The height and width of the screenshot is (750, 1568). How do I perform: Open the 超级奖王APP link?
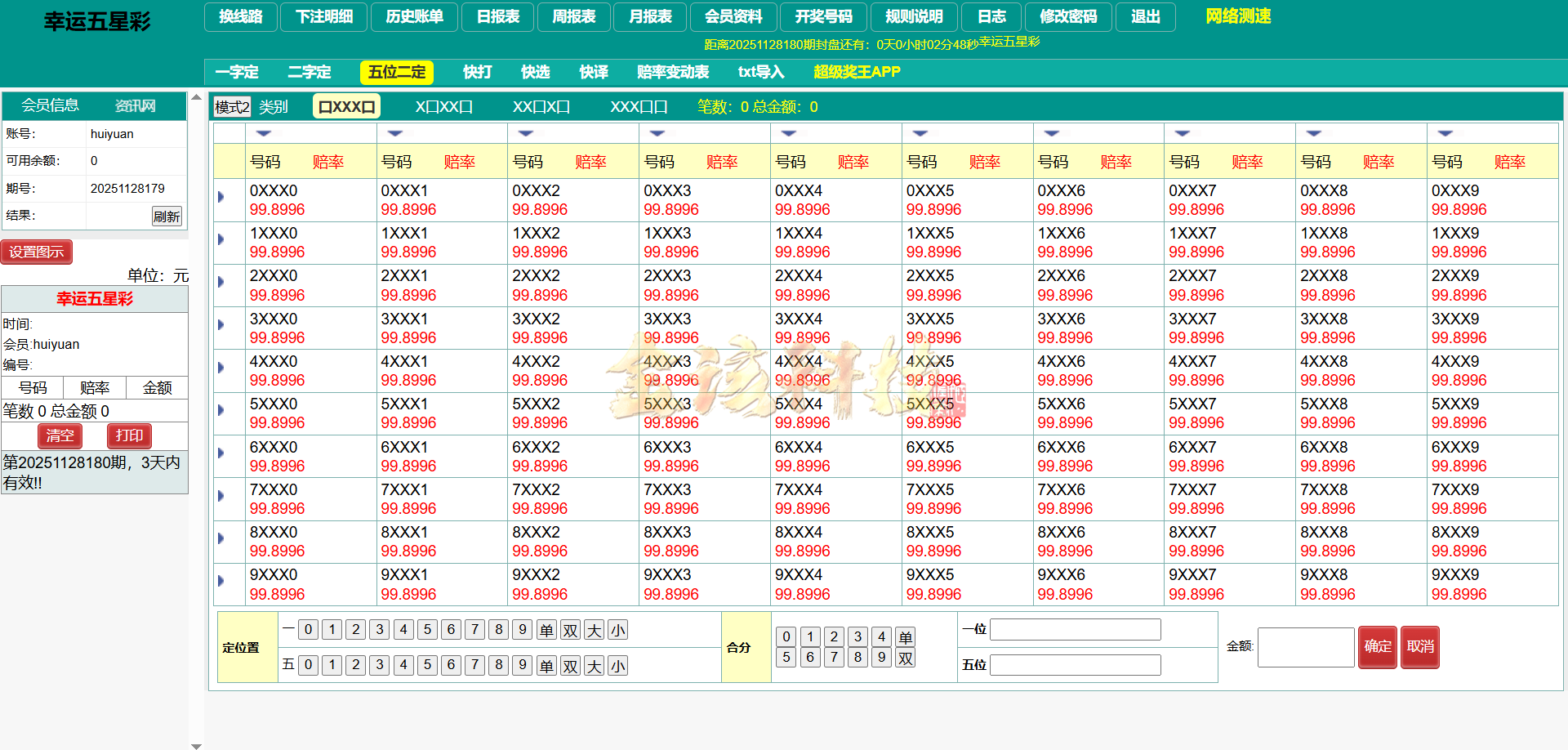pyautogui.click(x=855, y=72)
